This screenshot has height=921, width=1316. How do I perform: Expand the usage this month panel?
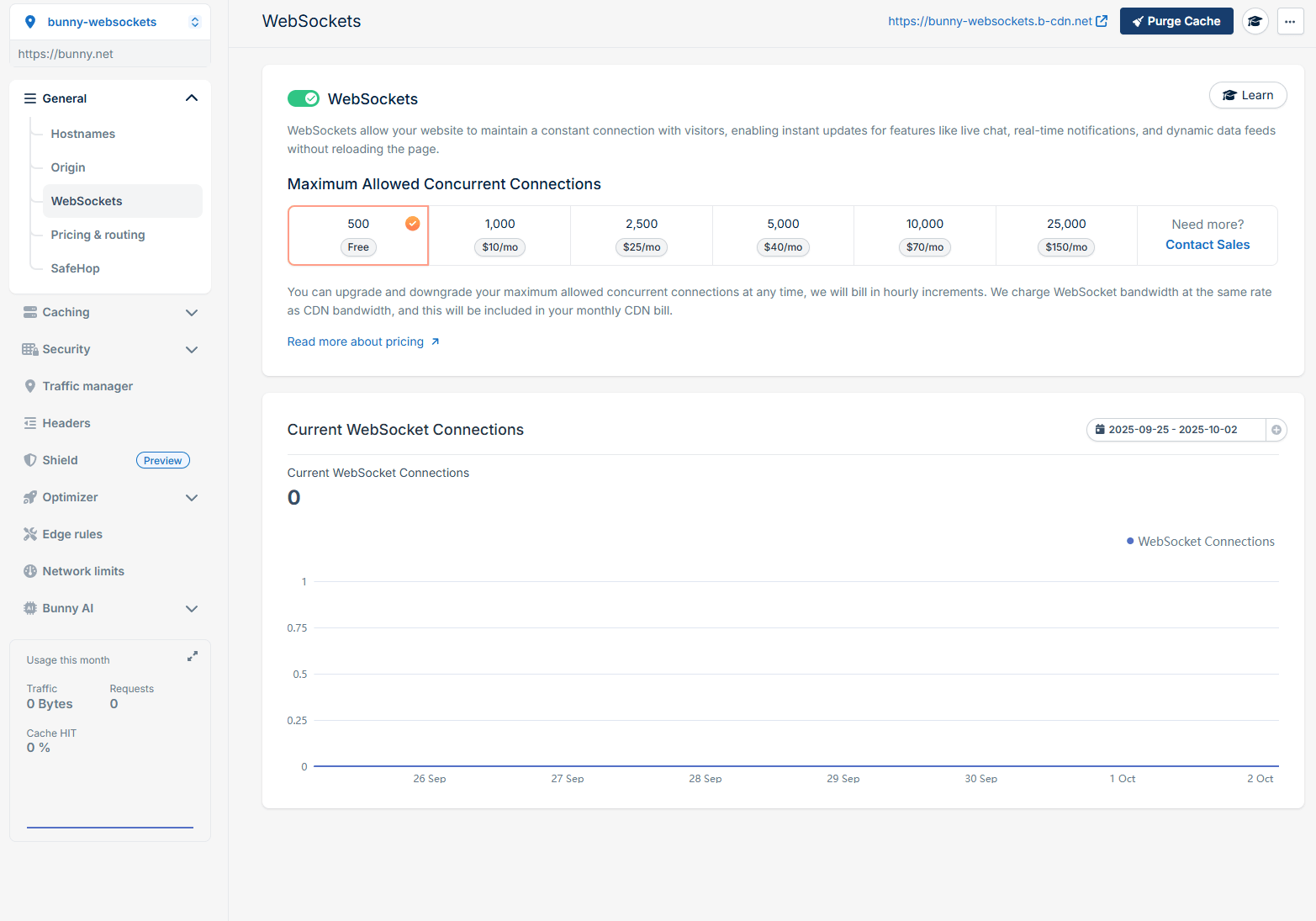coord(193,656)
